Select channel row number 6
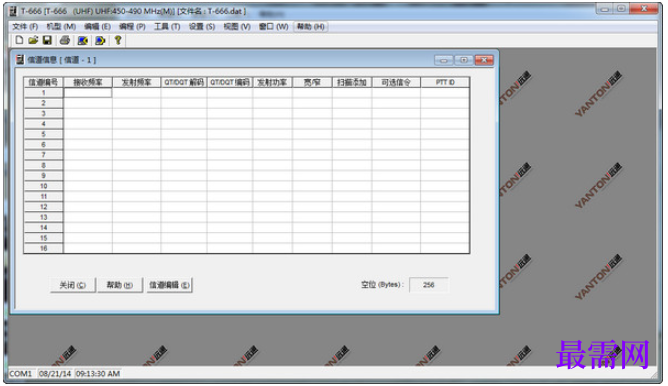This screenshot has height=386, width=668. [x=43, y=144]
